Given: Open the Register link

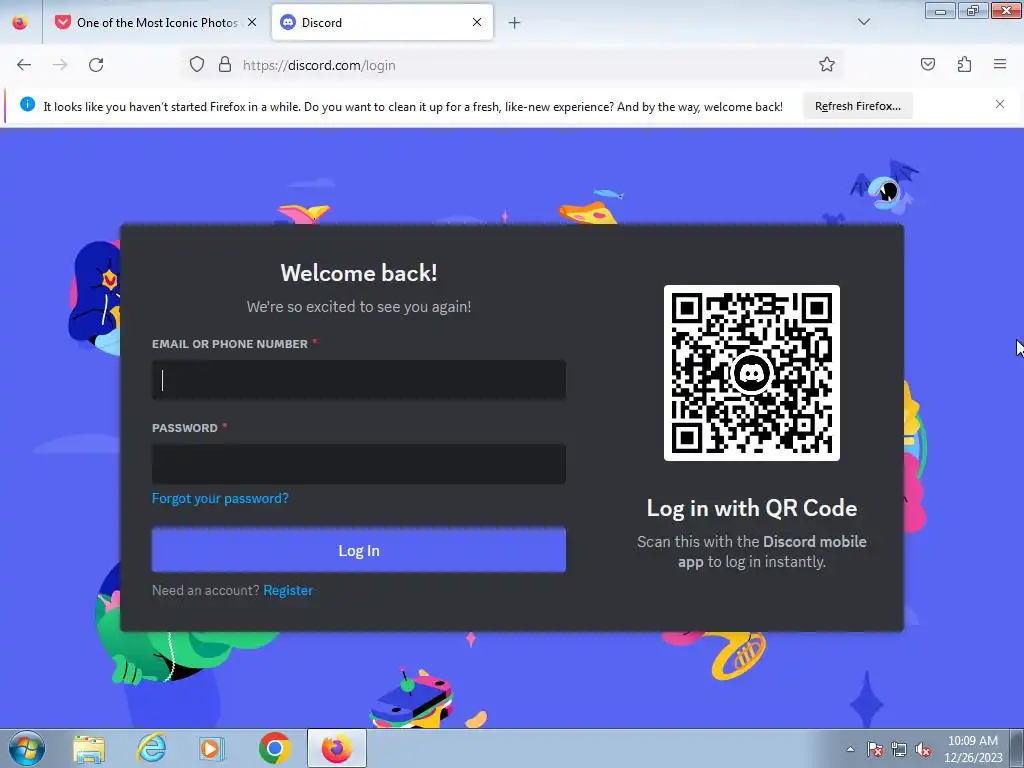Looking at the screenshot, I should [x=288, y=590].
